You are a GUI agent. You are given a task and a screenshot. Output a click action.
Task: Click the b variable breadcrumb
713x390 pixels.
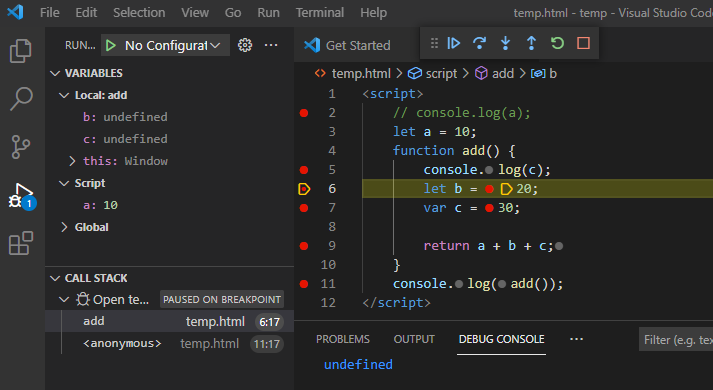(544, 74)
